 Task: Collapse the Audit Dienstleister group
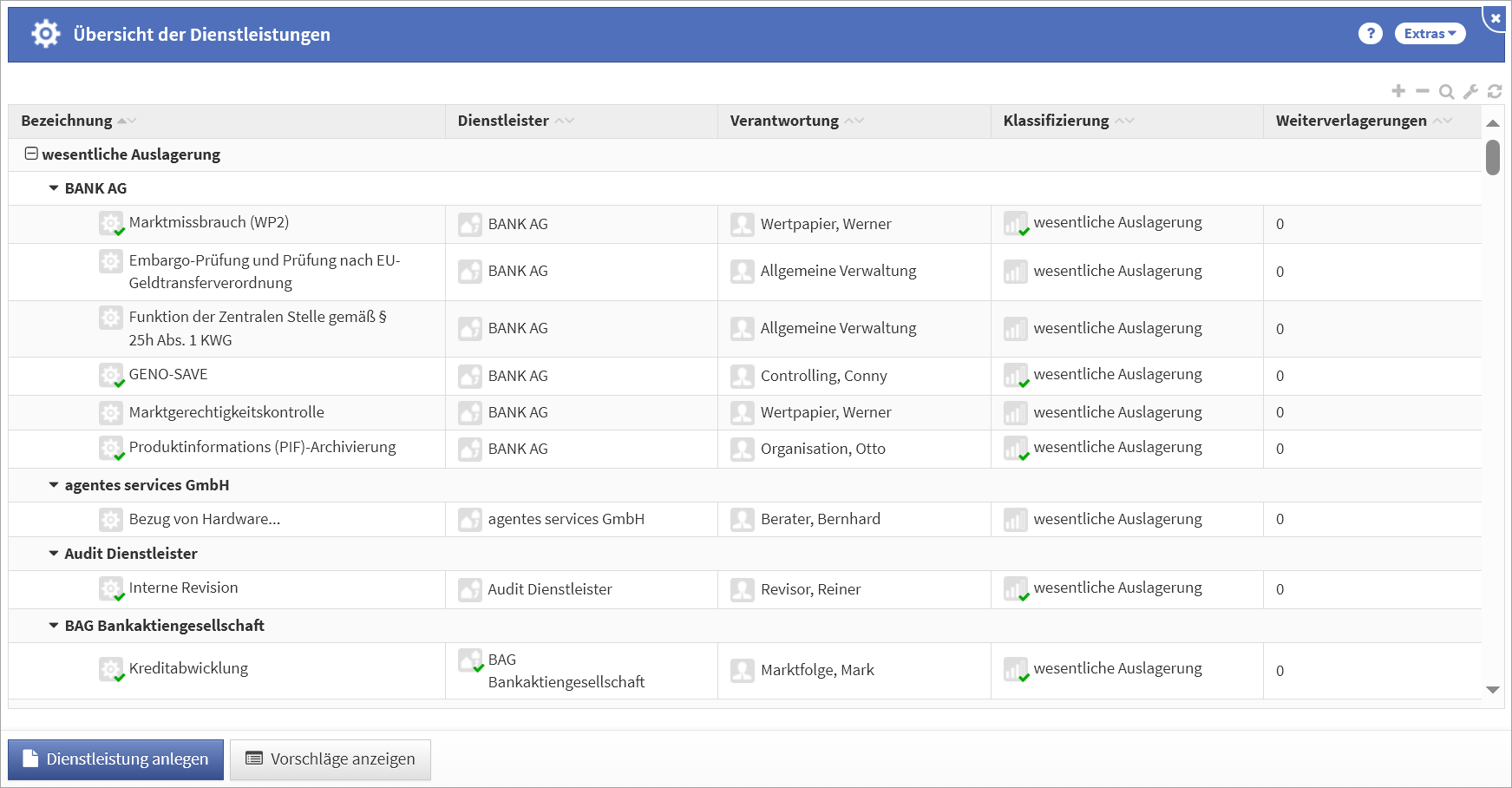click(x=54, y=554)
